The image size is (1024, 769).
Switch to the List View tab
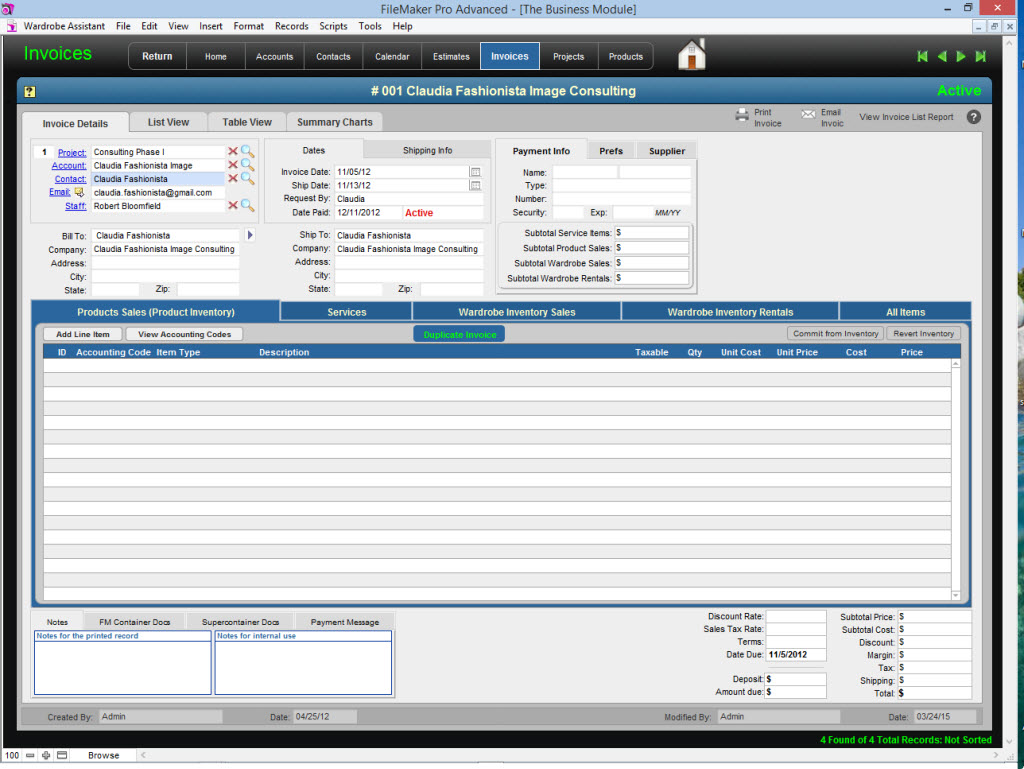168,122
